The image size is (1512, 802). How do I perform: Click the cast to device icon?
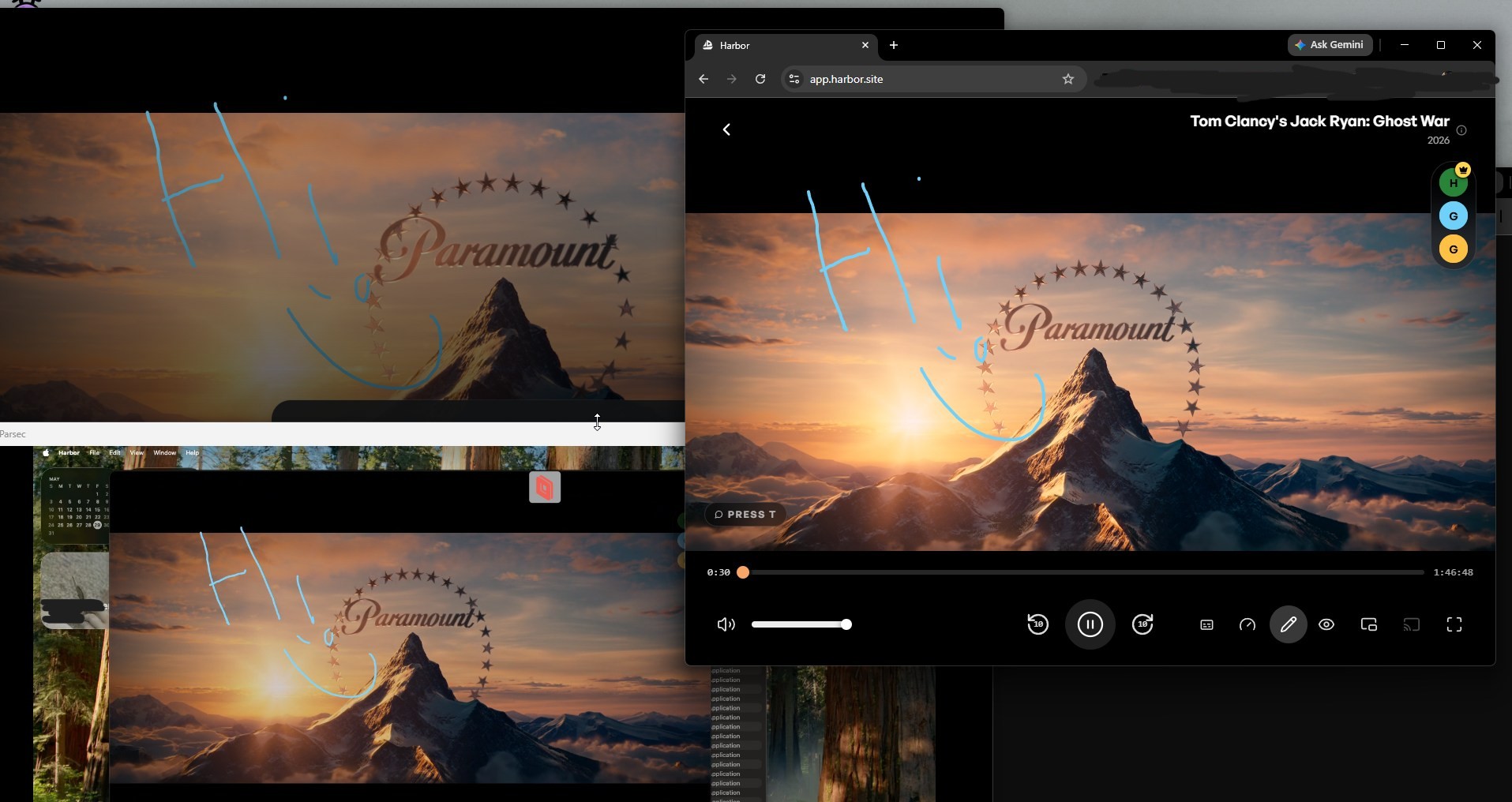pos(1411,624)
